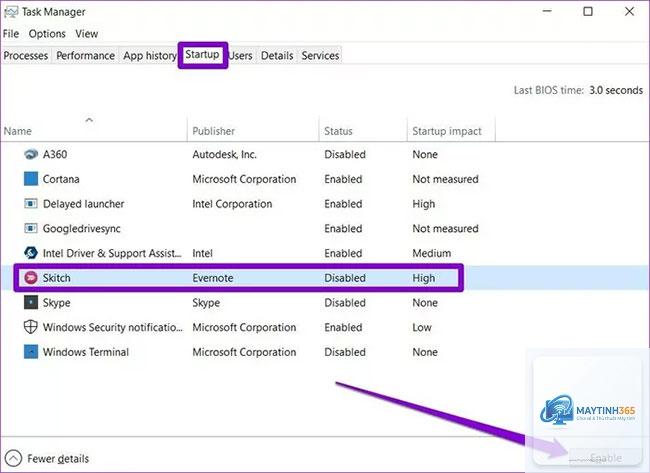Select the A360 row name

[x=55, y=154]
